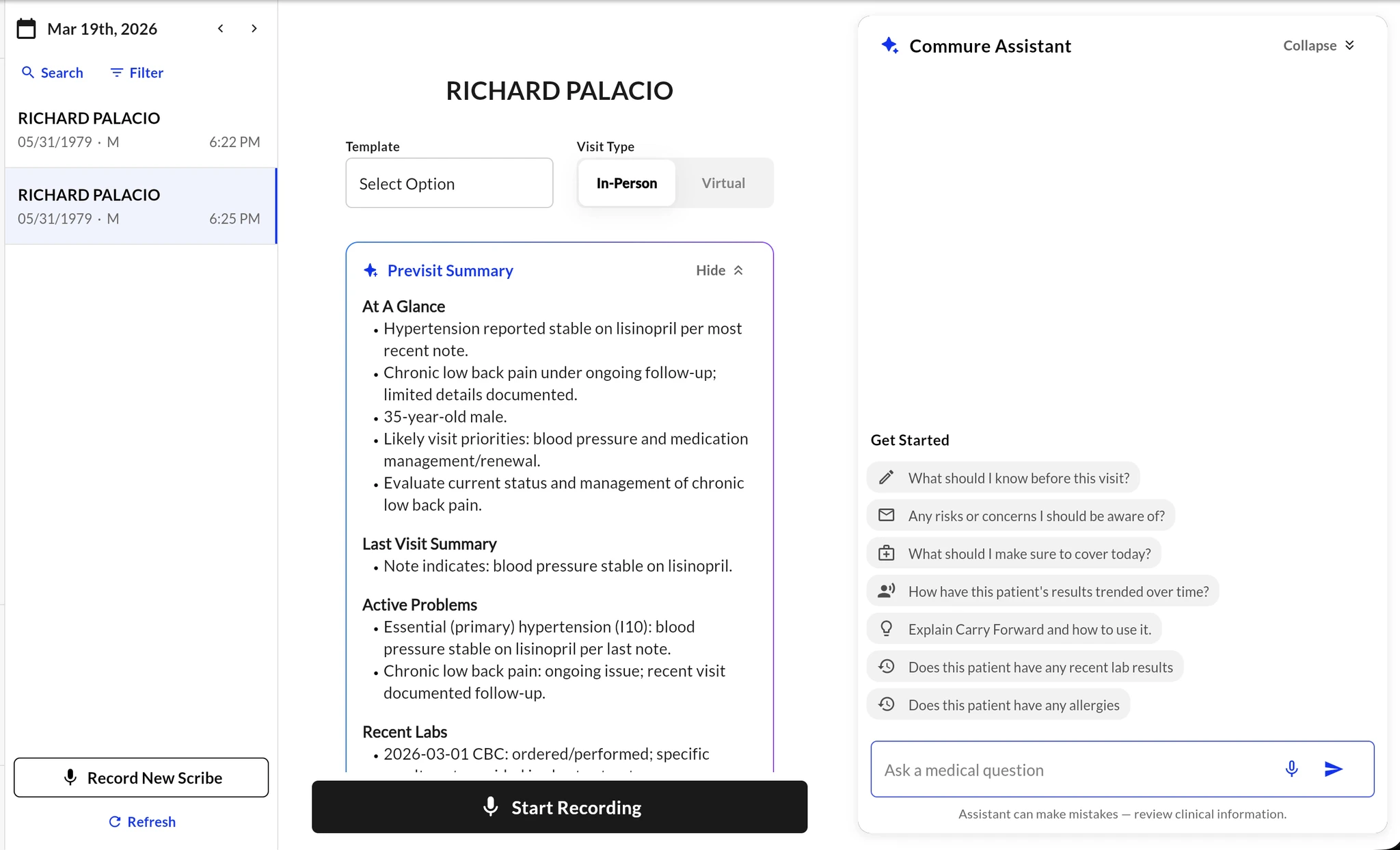
Task: Click the Refresh link
Action: point(142,822)
